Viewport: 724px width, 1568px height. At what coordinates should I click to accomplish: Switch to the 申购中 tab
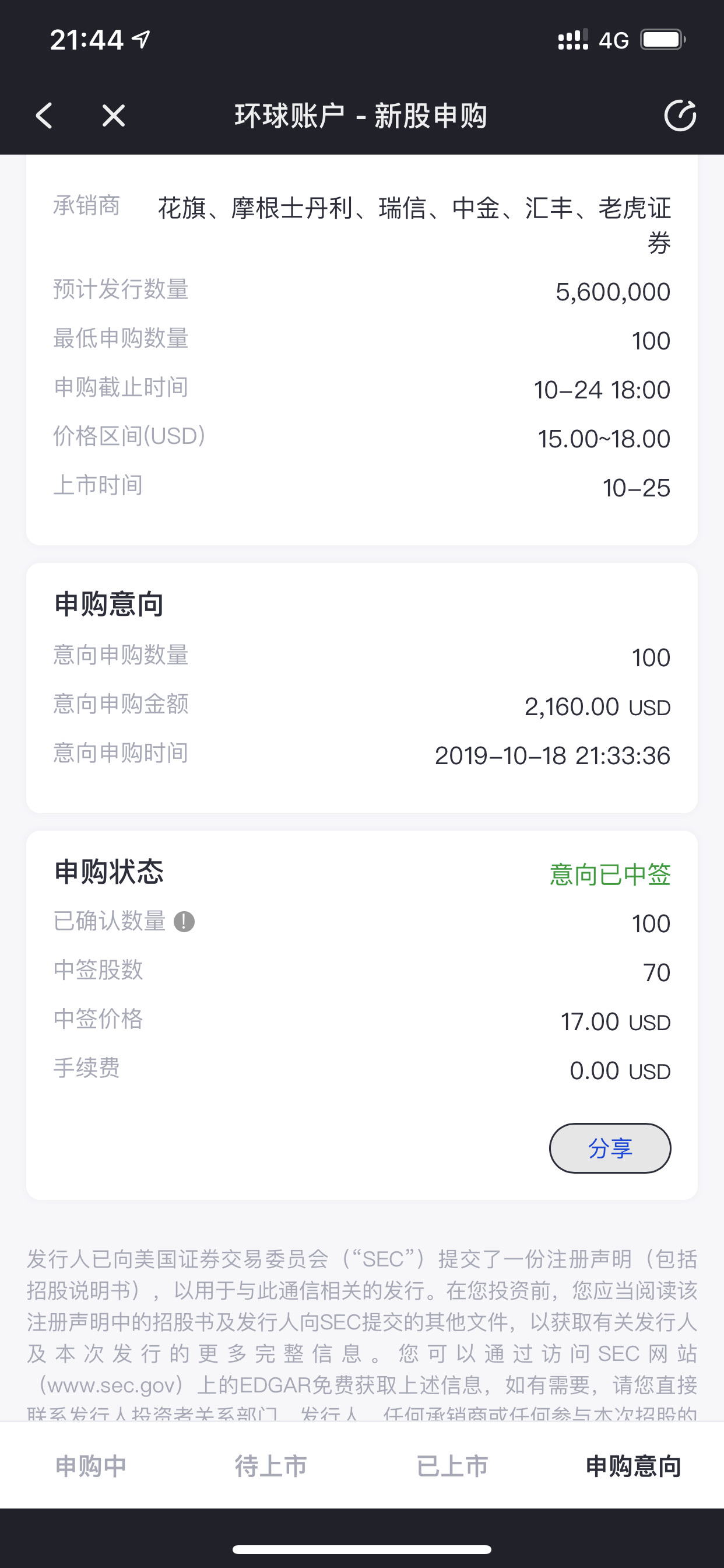pos(91,1466)
